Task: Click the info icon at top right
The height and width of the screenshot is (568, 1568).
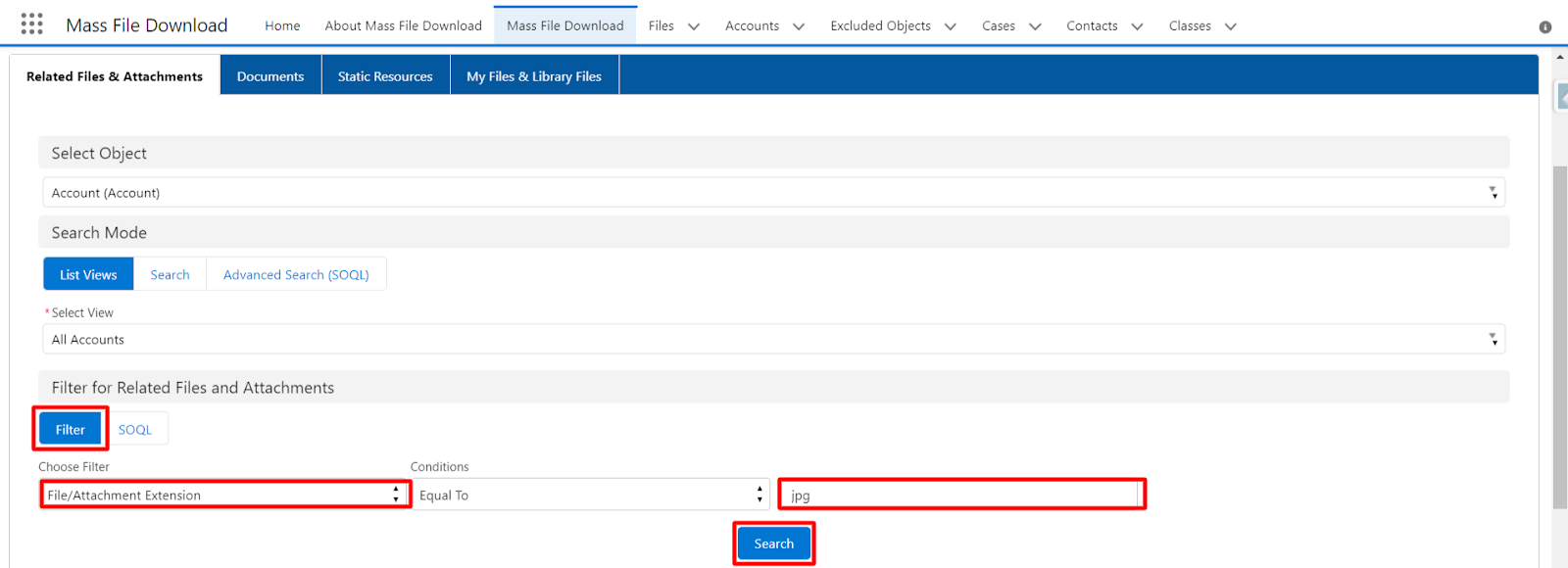Action: (1545, 27)
